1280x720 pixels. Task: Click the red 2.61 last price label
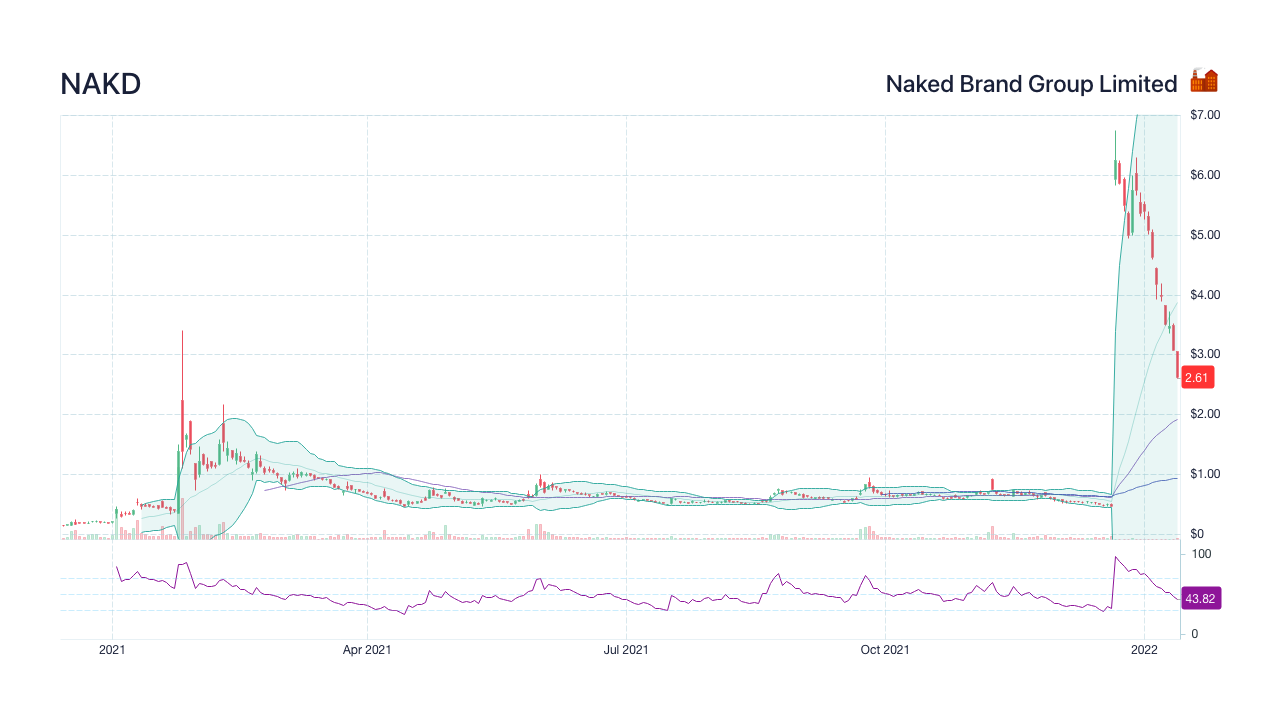pyautogui.click(x=1197, y=377)
